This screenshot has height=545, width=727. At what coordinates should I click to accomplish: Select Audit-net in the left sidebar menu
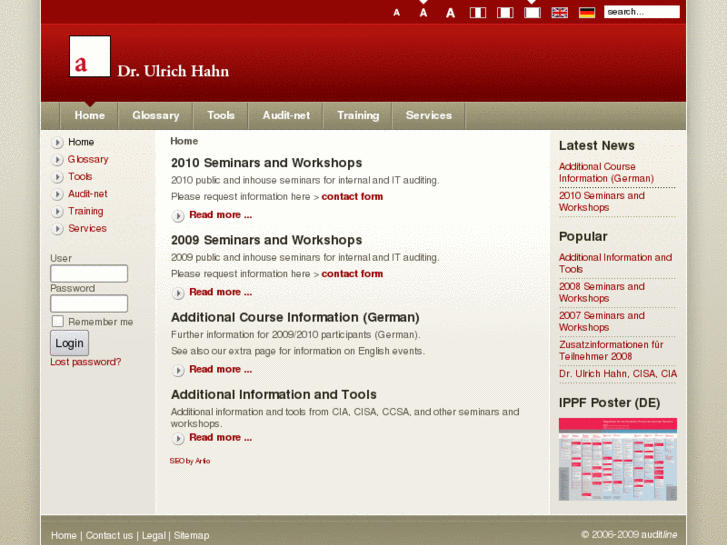88,193
